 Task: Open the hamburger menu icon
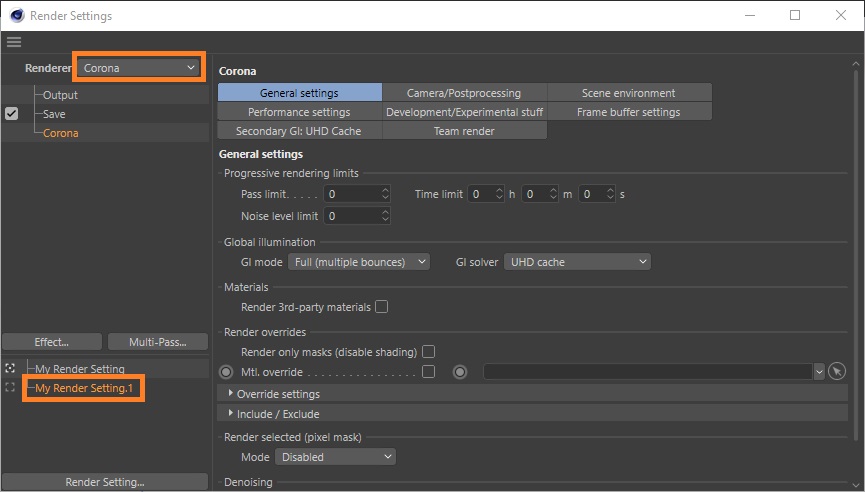tap(13, 42)
